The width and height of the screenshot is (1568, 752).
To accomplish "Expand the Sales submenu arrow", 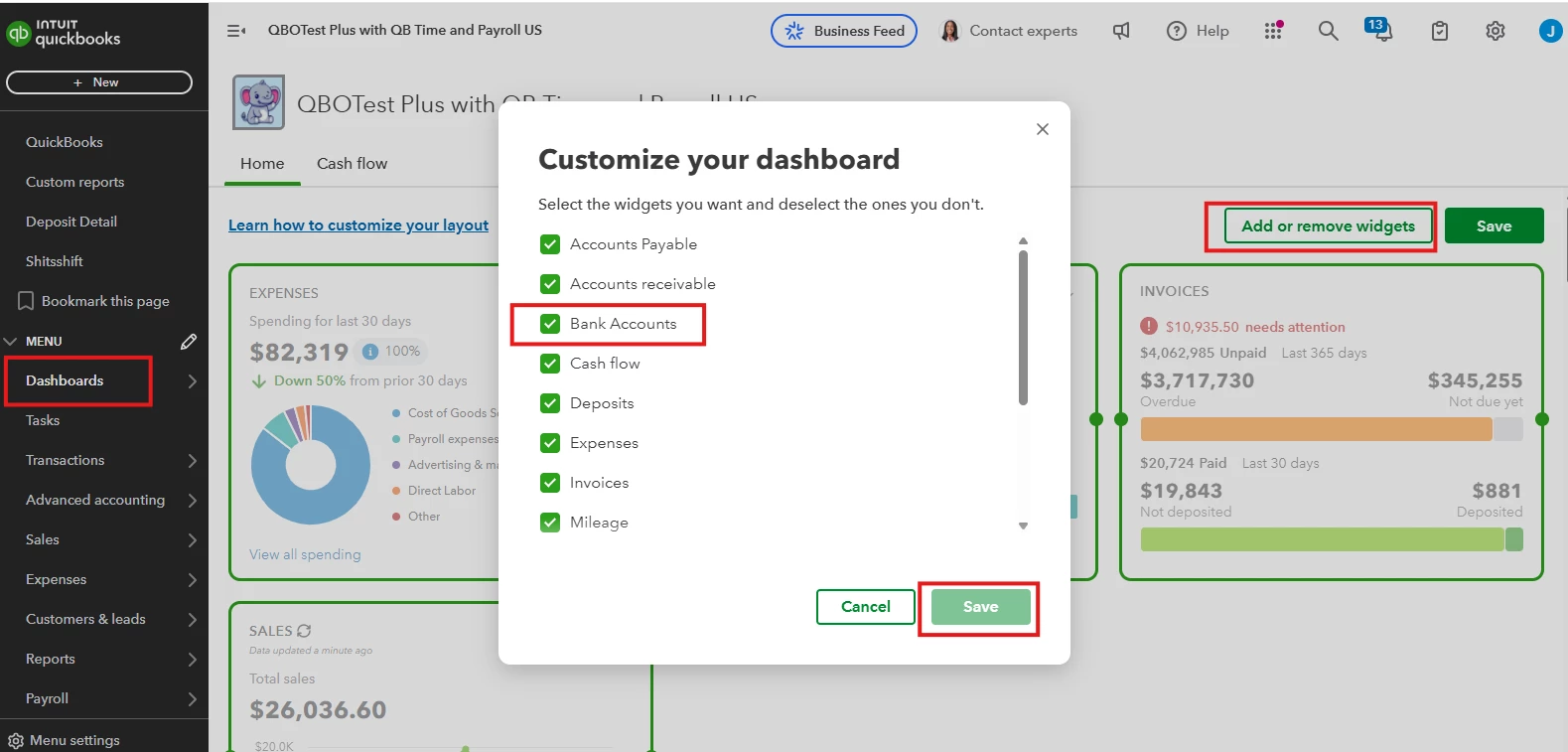I will (192, 539).
